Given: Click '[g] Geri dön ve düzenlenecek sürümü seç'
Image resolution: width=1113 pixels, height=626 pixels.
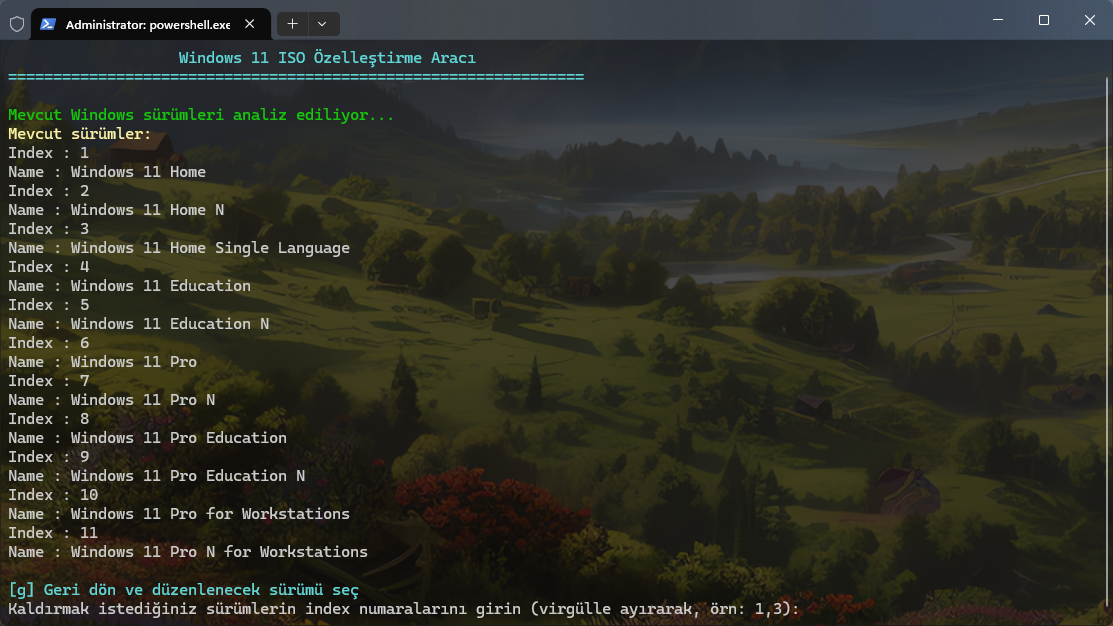Looking at the screenshot, I should [x=184, y=590].
